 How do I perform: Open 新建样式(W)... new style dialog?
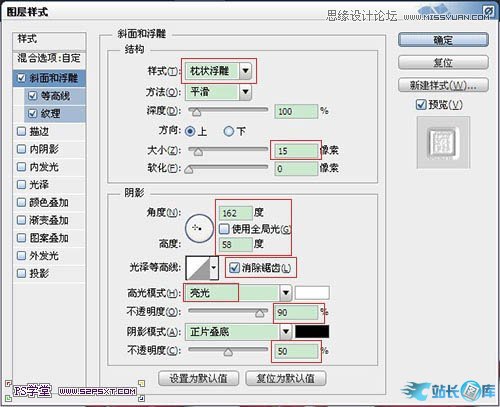[443, 85]
